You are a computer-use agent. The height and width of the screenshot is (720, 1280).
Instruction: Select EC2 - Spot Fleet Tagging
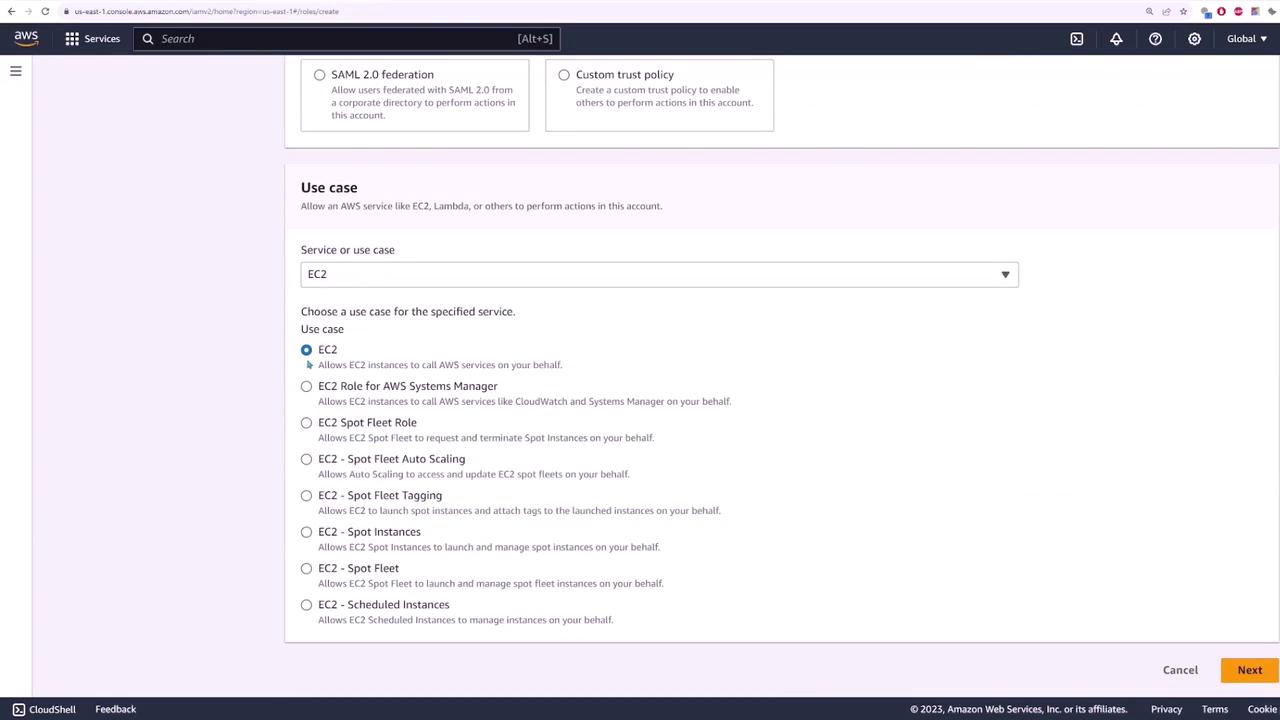pos(307,496)
